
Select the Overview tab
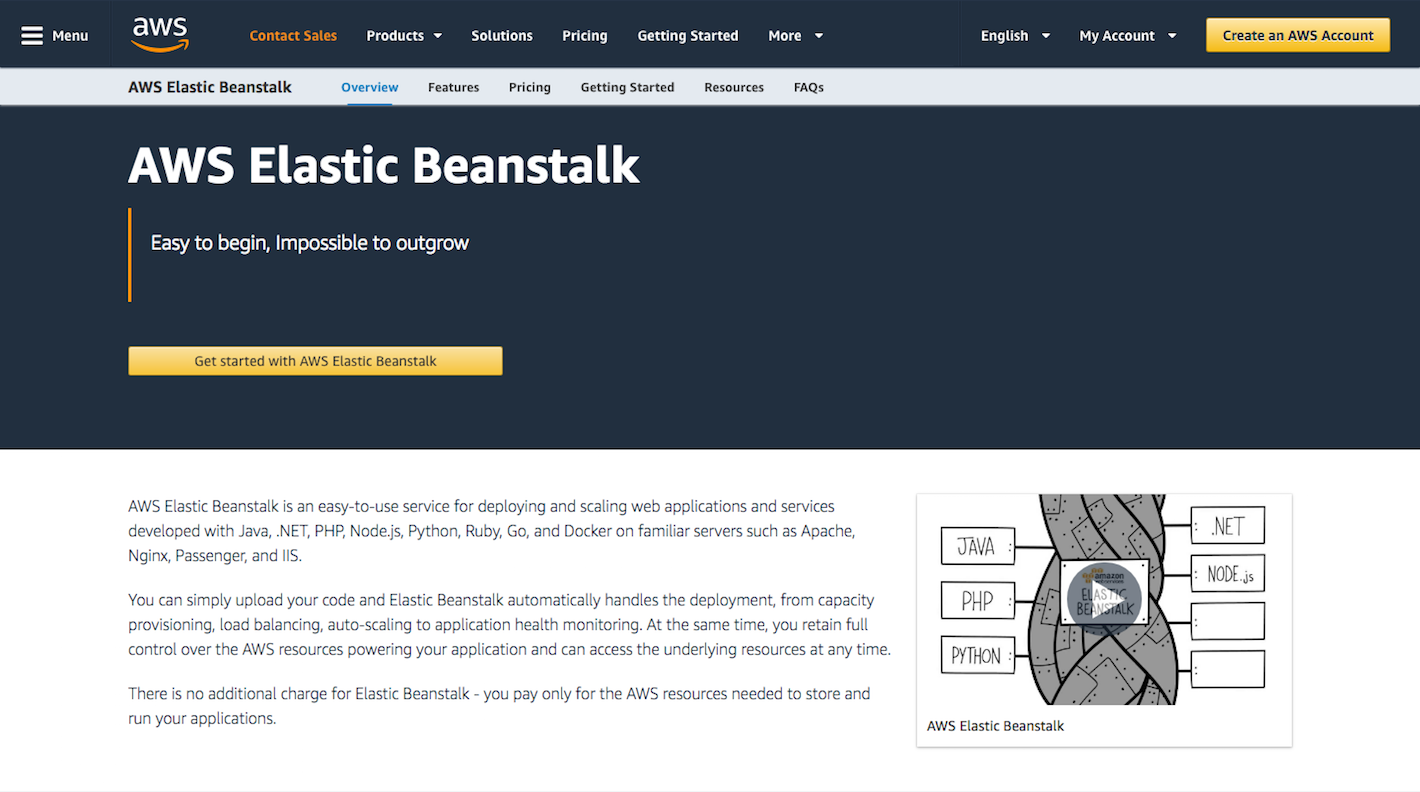click(370, 87)
